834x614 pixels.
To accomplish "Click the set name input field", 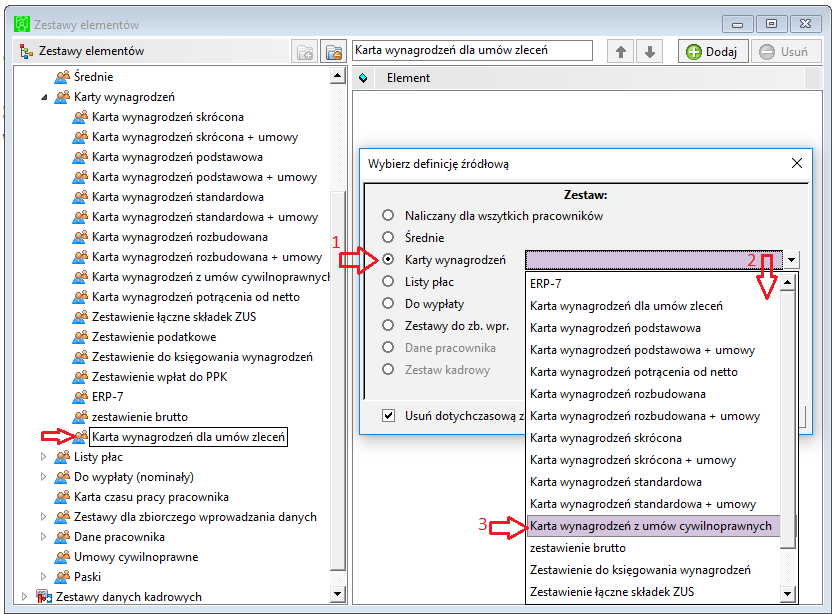I will (472, 51).
